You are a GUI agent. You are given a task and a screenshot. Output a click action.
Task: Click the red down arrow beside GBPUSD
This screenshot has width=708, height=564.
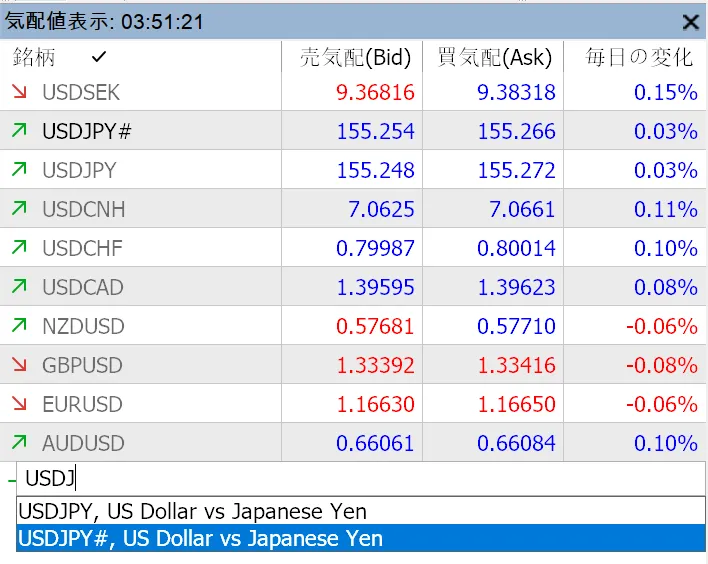(x=19, y=364)
